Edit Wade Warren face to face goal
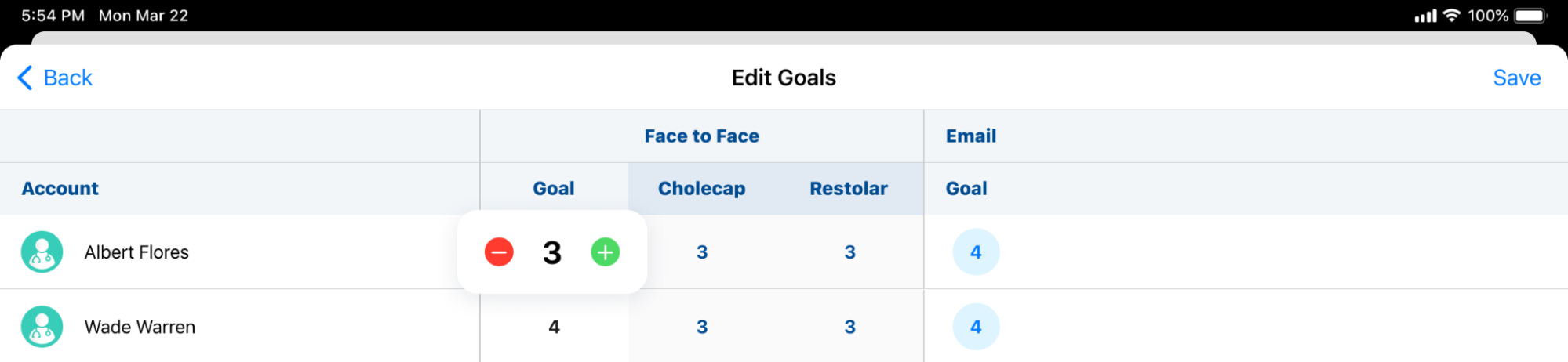The height and width of the screenshot is (362, 1568). point(554,327)
